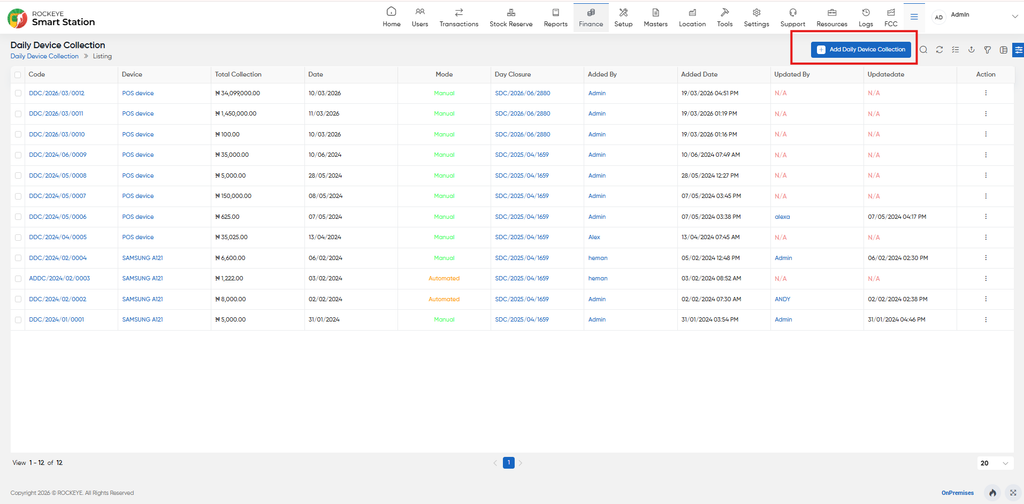This screenshot has width=1024, height=504.
Task: Toggle the select-all checkbox in the header row
Action: click(18, 74)
